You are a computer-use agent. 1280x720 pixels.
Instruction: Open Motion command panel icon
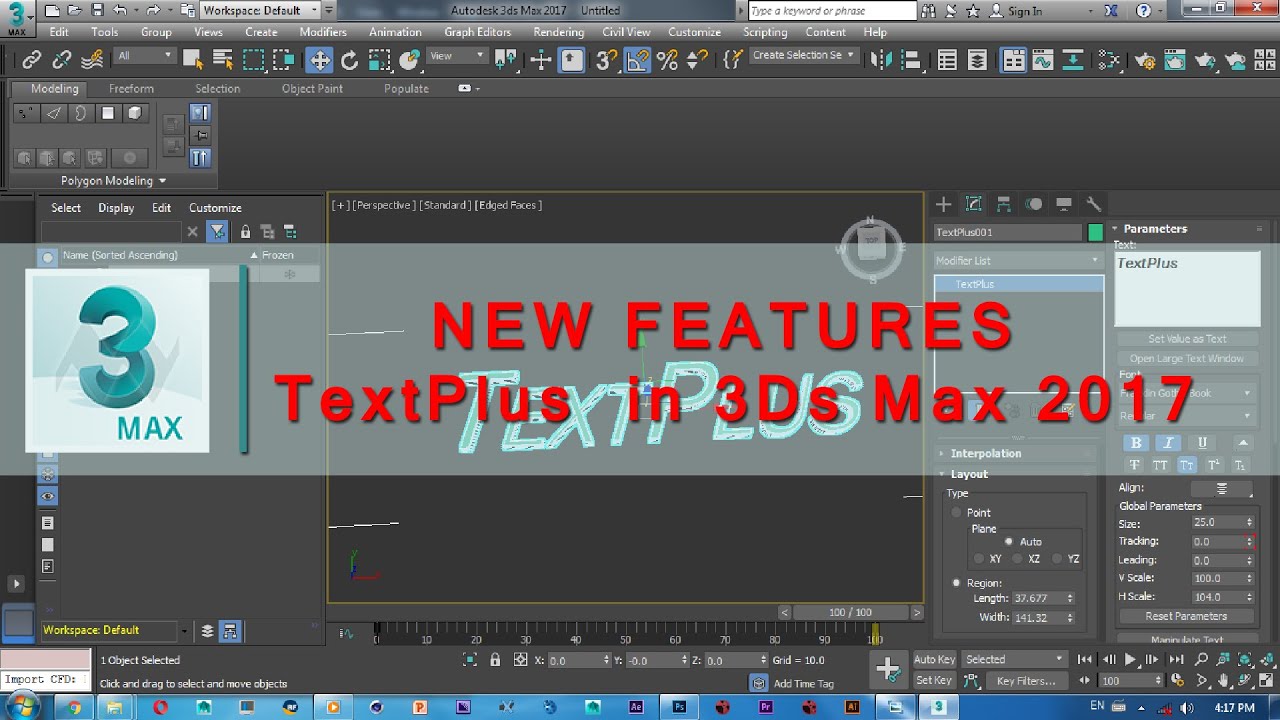click(1033, 204)
